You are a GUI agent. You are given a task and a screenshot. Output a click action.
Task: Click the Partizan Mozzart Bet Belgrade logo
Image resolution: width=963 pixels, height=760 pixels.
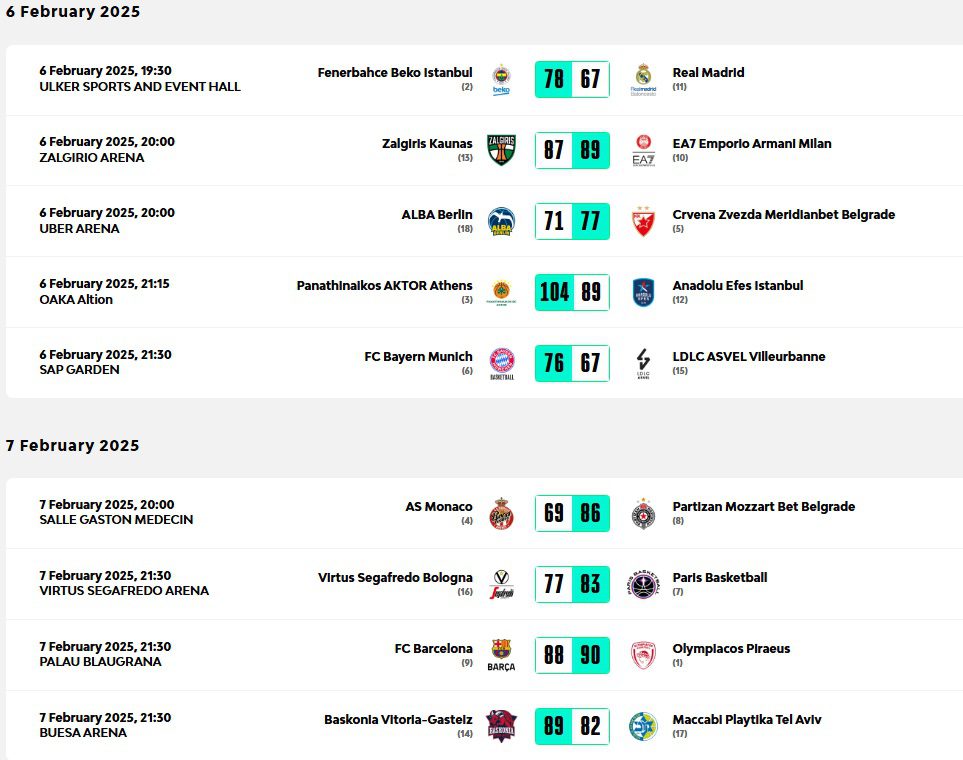point(644,514)
